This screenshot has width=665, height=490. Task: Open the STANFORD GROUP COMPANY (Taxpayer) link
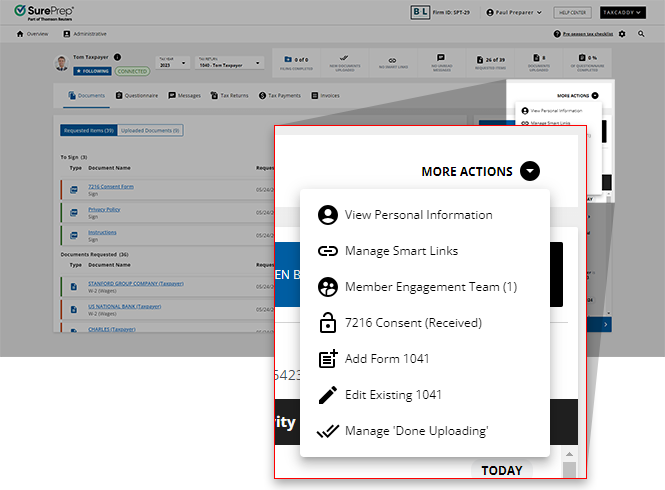136,283
